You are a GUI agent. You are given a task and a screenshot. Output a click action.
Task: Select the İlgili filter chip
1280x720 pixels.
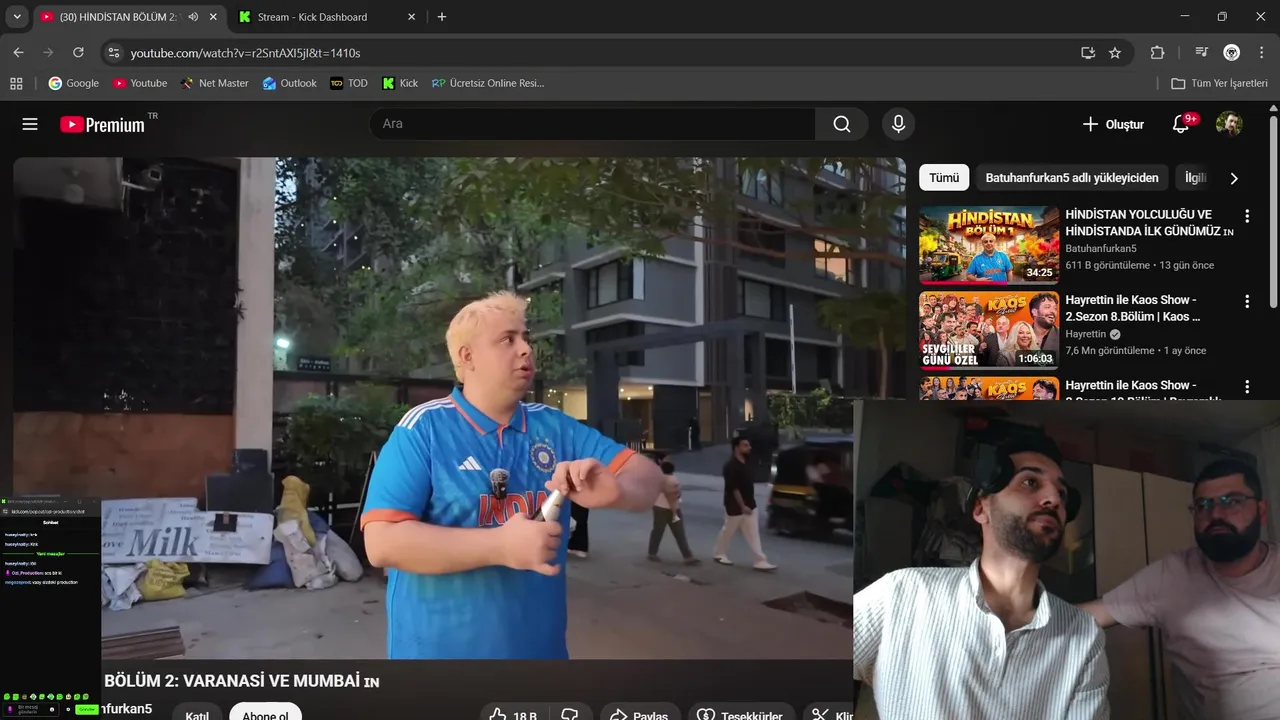point(1195,178)
